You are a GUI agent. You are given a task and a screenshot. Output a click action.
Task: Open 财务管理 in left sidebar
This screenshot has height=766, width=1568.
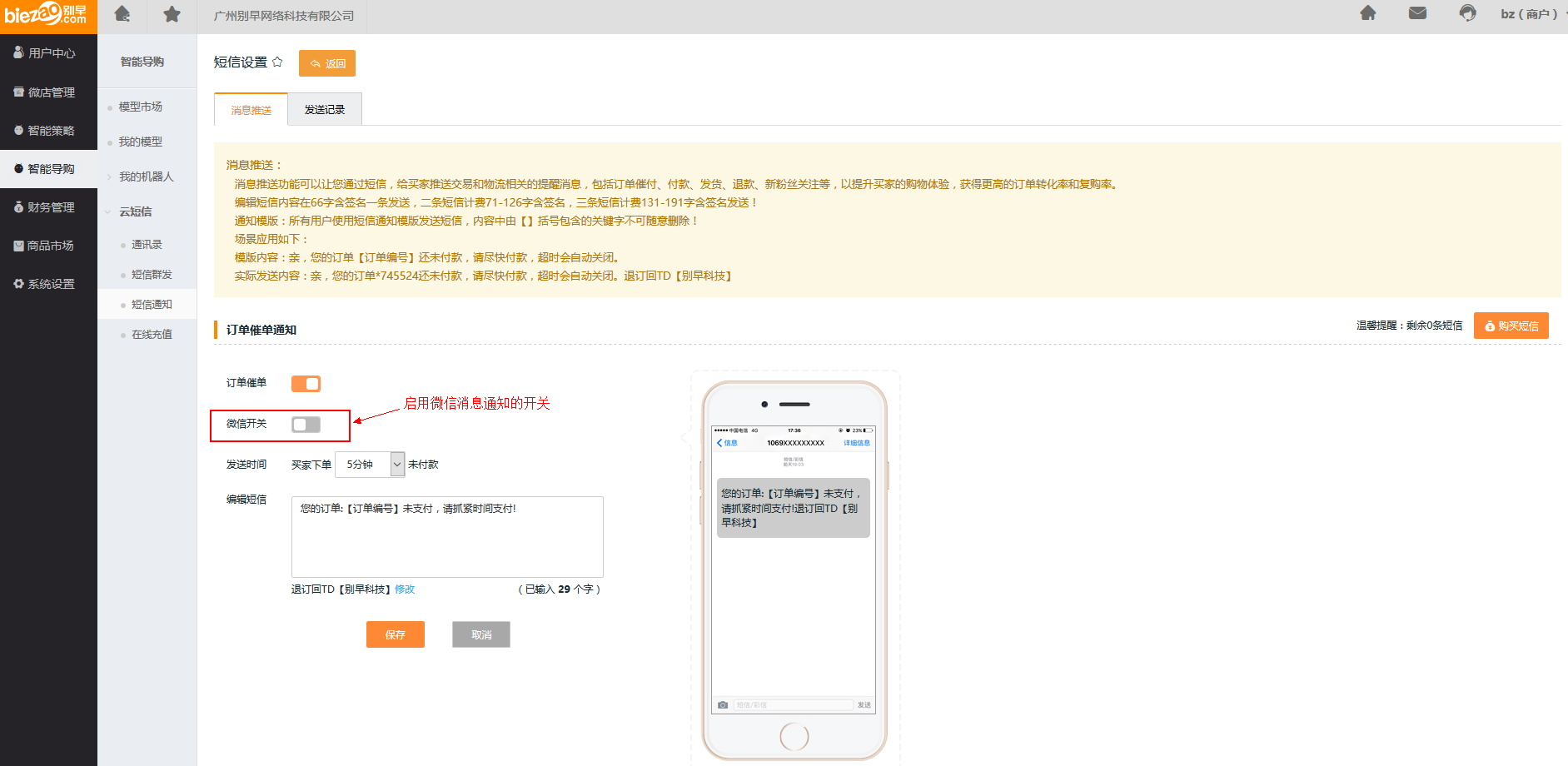(50, 207)
